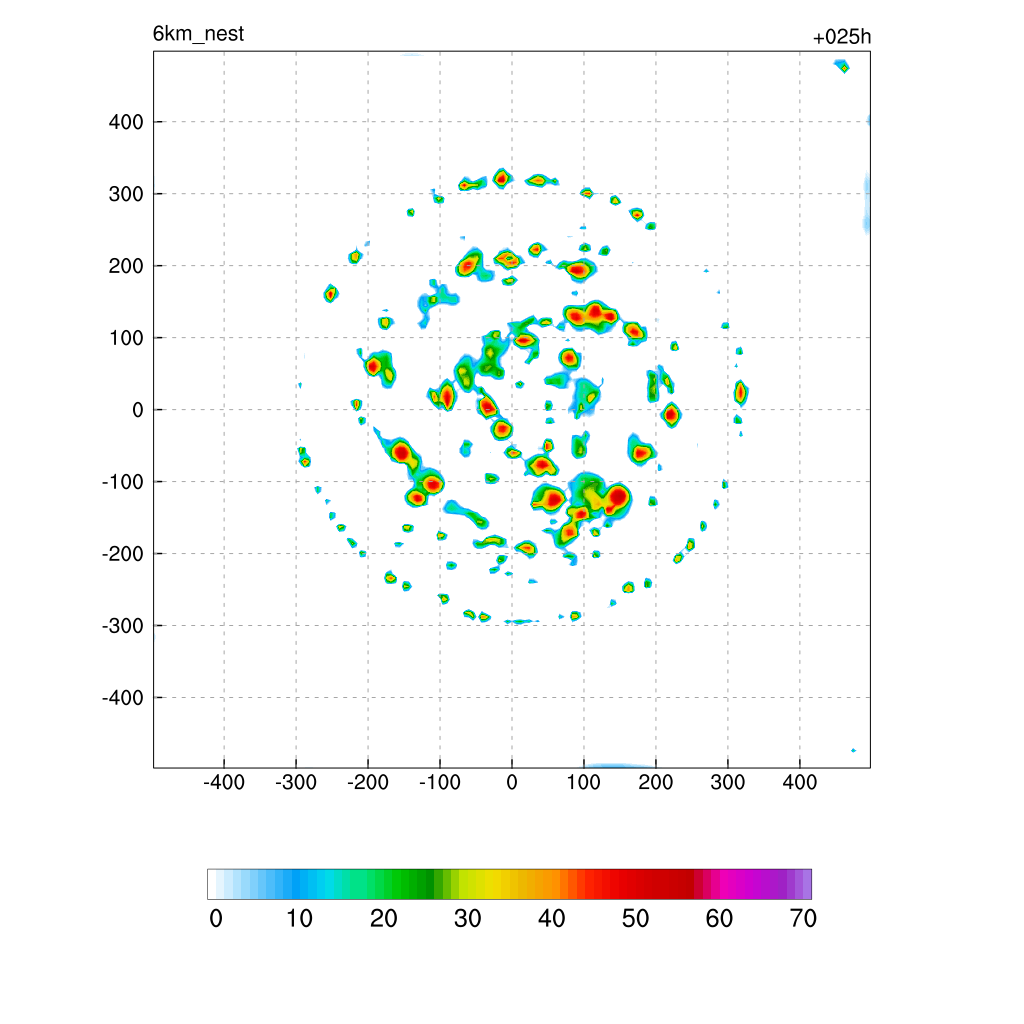Click the x-axis label "-100"
This screenshot has width=1024, height=1024.
[x=440, y=782]
